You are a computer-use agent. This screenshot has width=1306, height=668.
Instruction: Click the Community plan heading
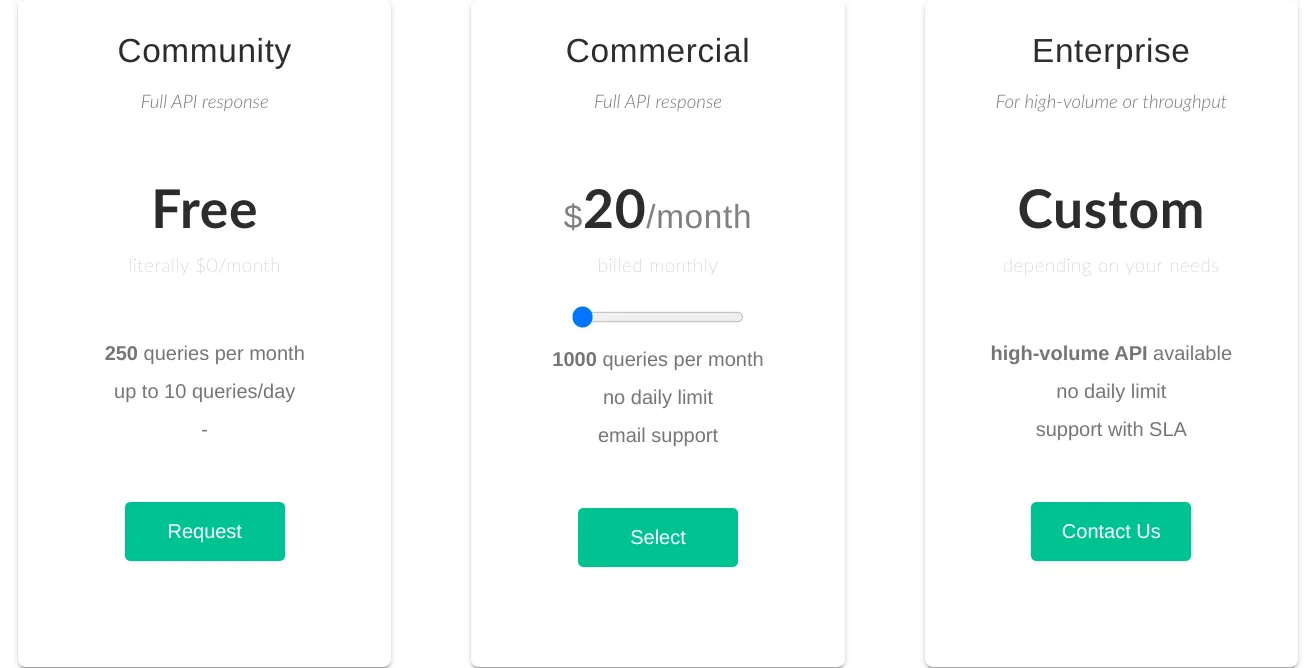coord(204,51)
